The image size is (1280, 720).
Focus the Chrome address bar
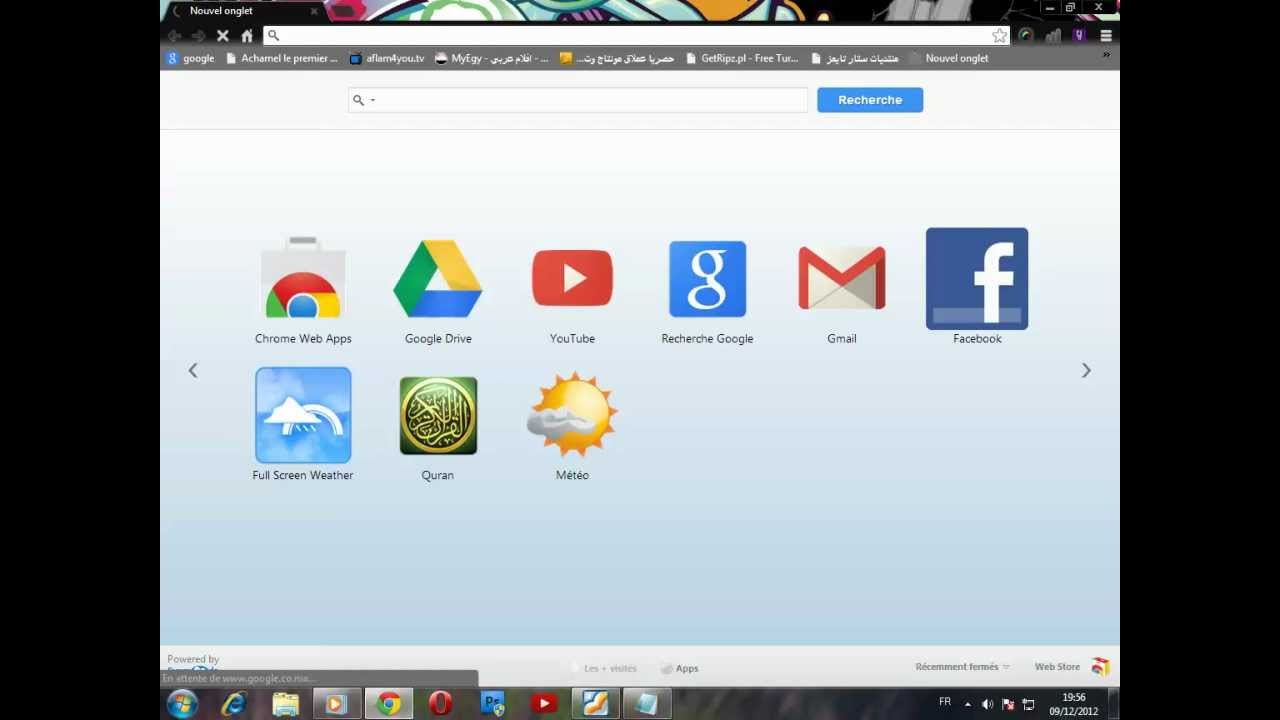637,35
